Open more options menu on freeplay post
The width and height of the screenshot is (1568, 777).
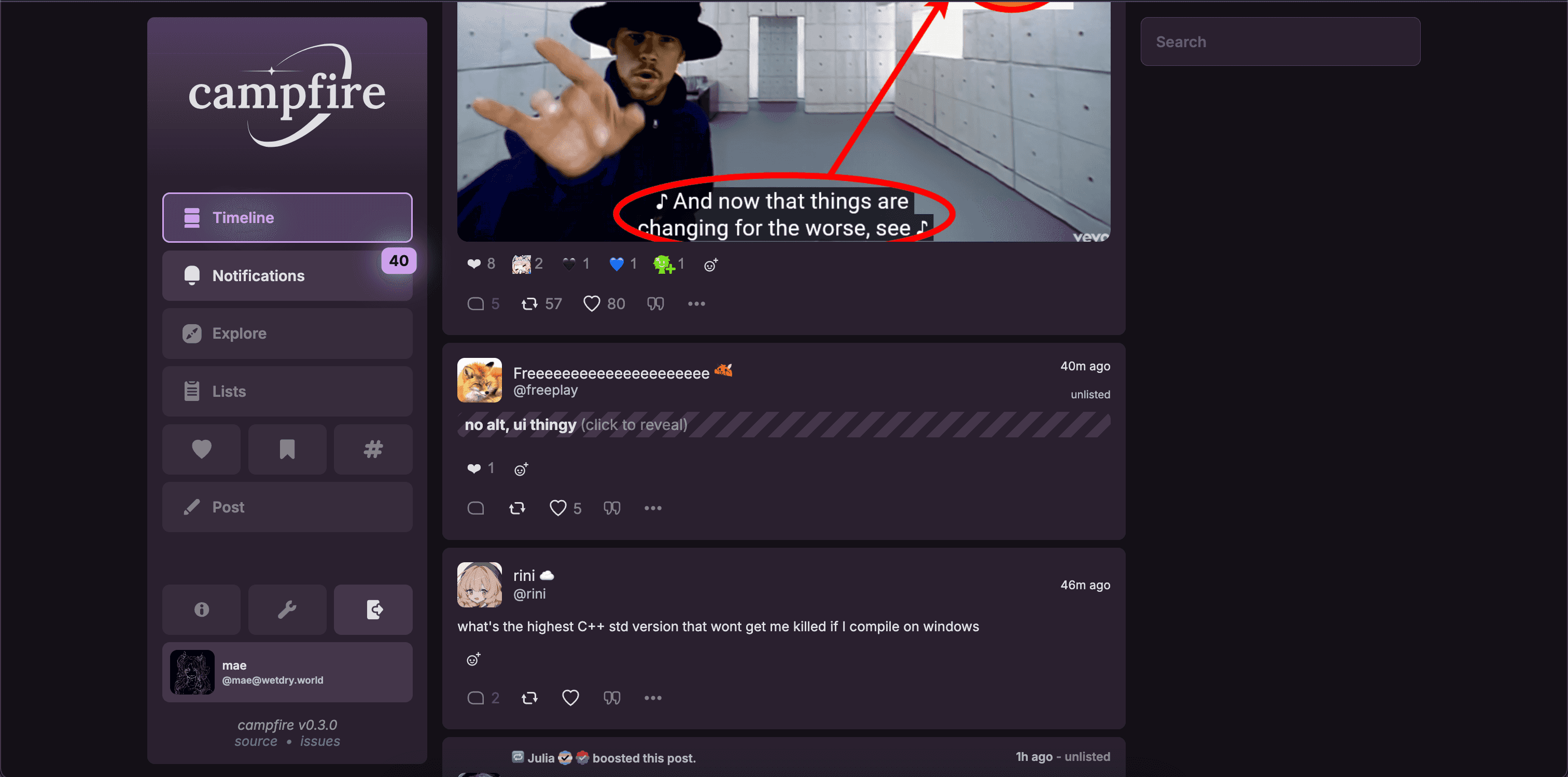point(653,508)
